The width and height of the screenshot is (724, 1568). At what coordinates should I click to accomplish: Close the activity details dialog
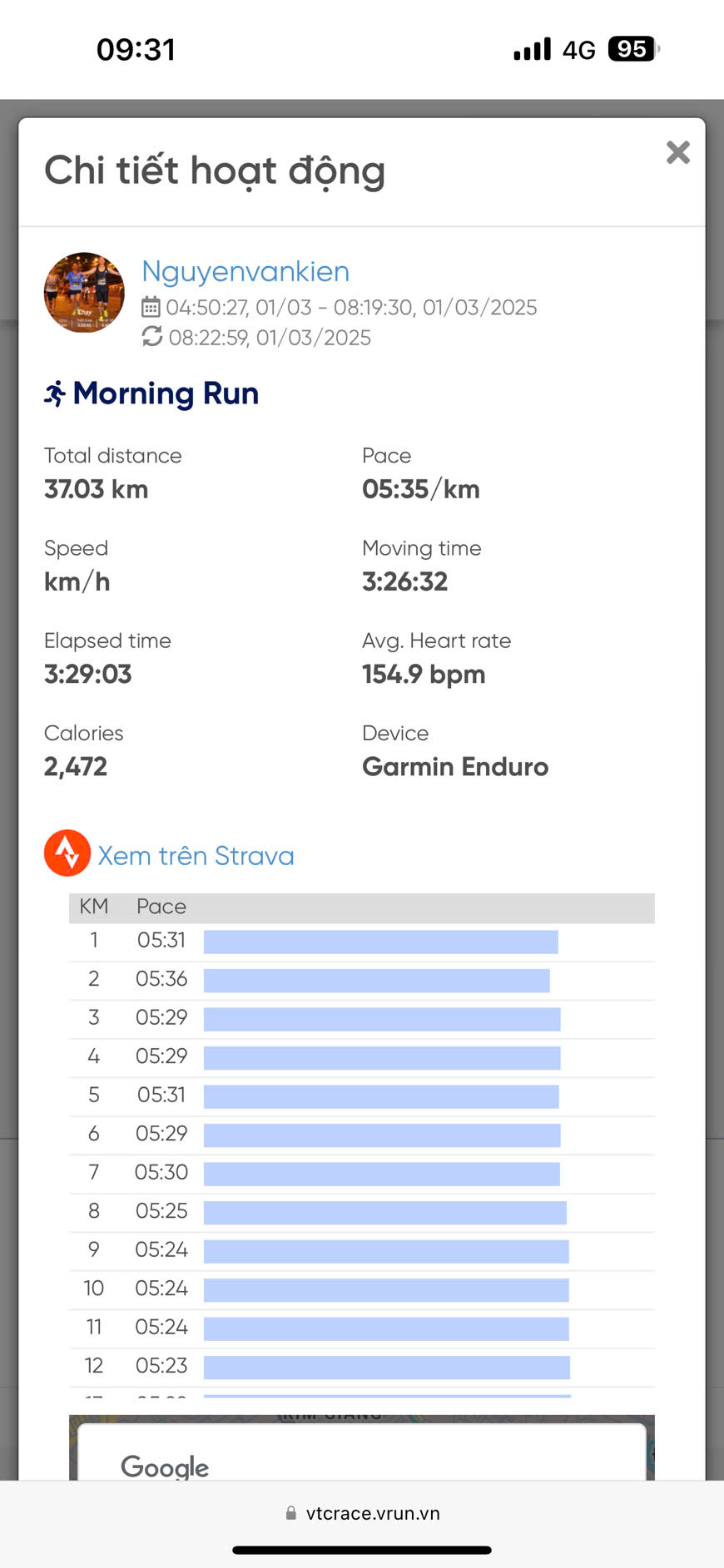tap(677, 152)
